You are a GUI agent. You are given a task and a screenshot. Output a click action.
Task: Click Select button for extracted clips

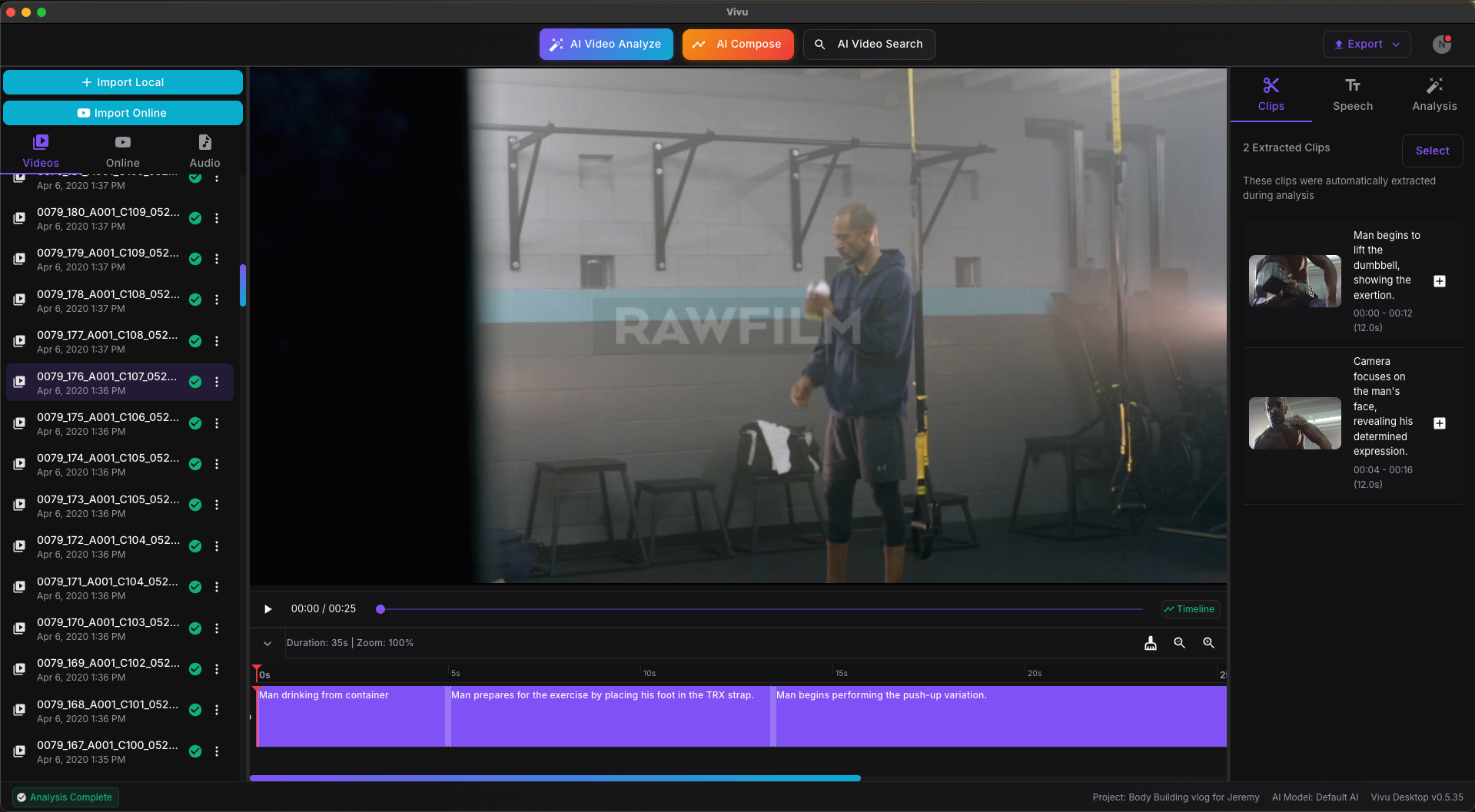click(x=1432, y=151)
